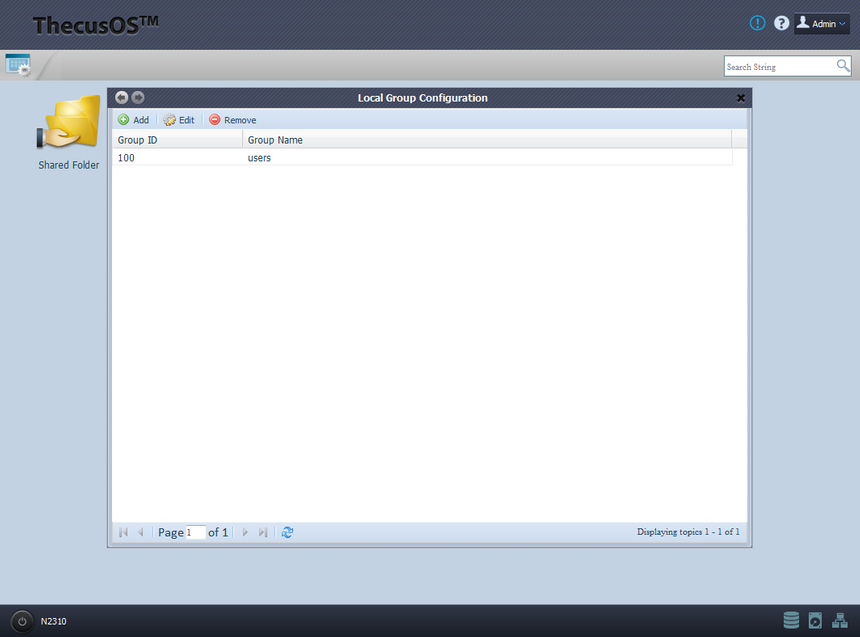
Task: Select the users group row
Action: tap(421, 158)
